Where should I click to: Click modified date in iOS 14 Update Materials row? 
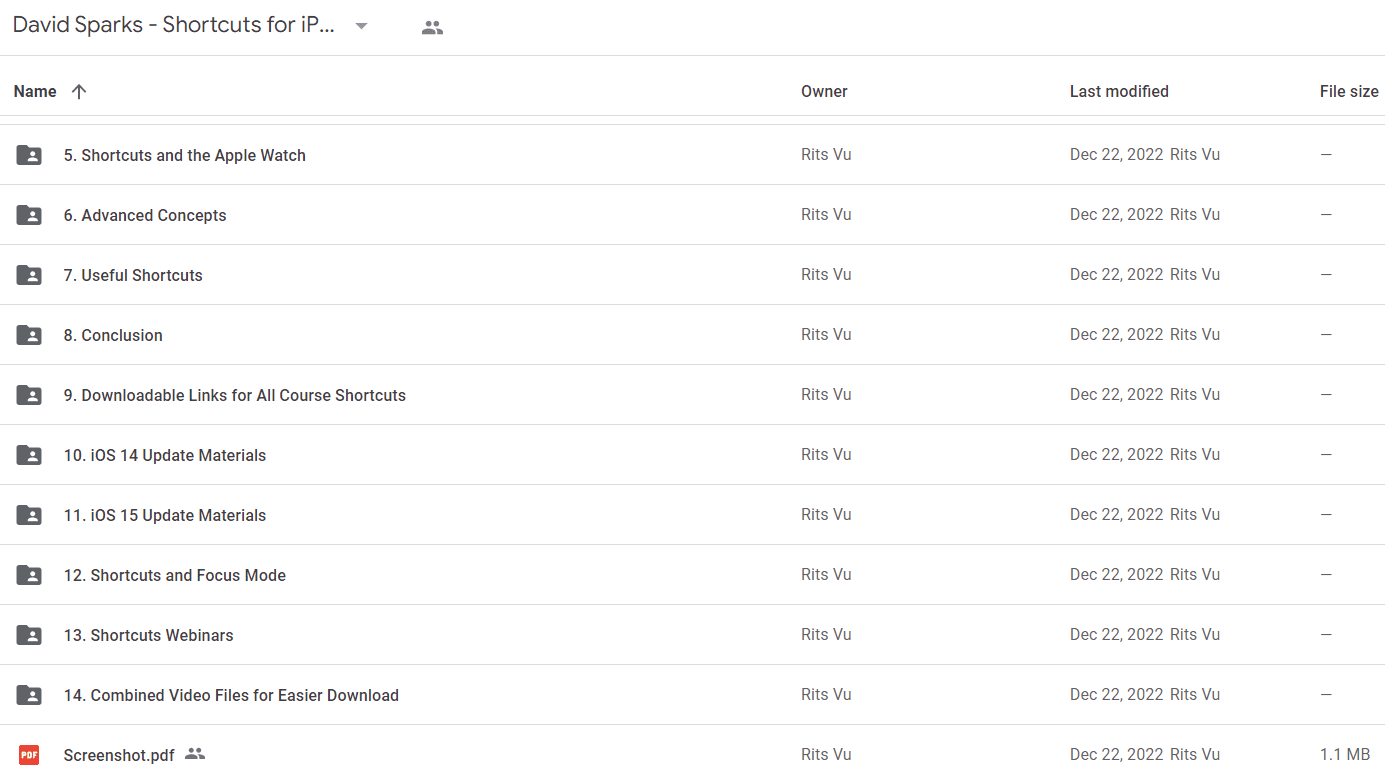pos(1117,454)
